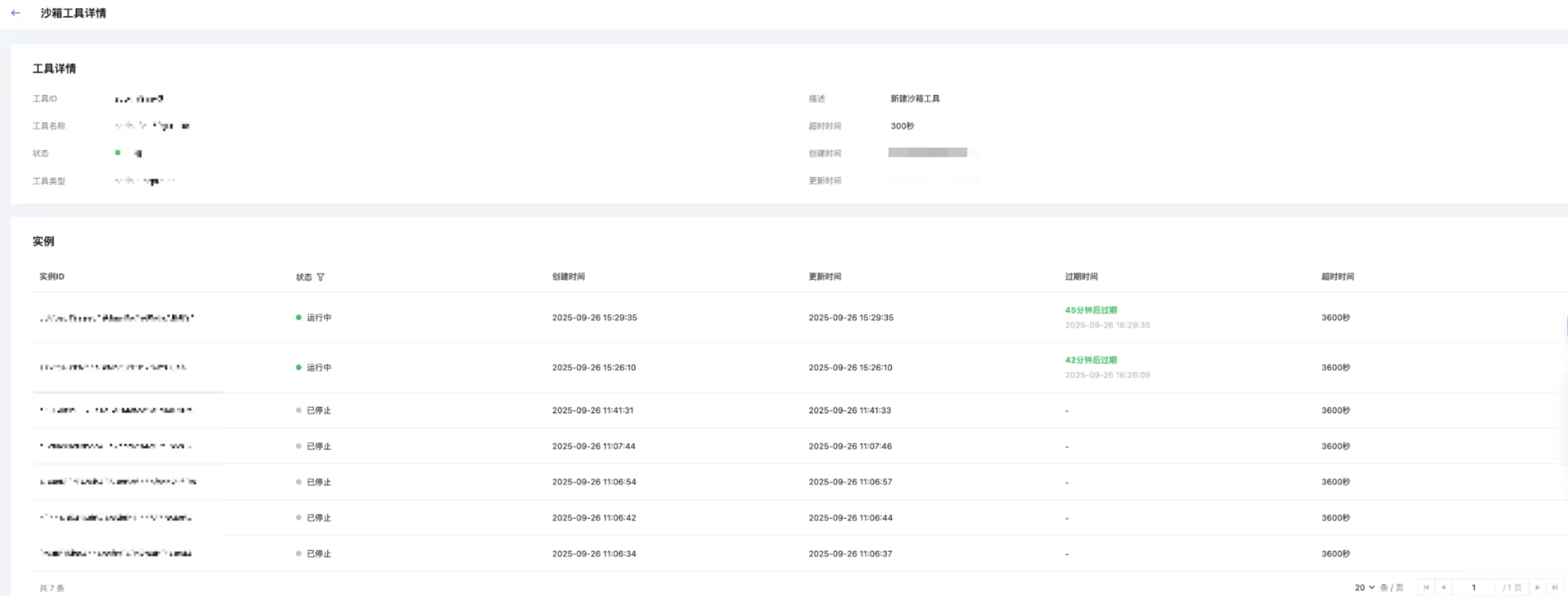Go to previous page arrow
This screenshot has width=1568, height=596.
(1443, 588)
